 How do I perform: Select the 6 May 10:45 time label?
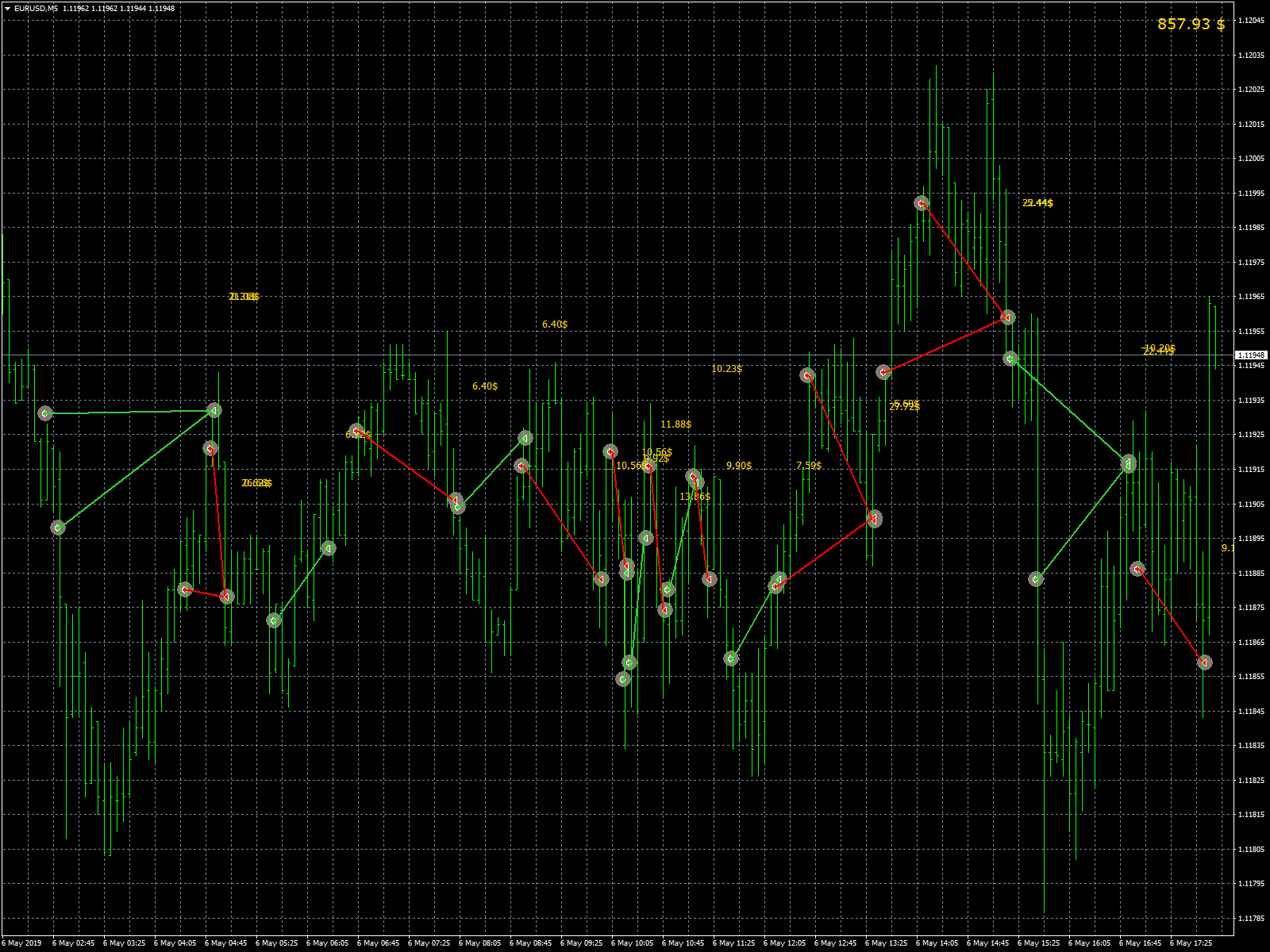(683, 943)
